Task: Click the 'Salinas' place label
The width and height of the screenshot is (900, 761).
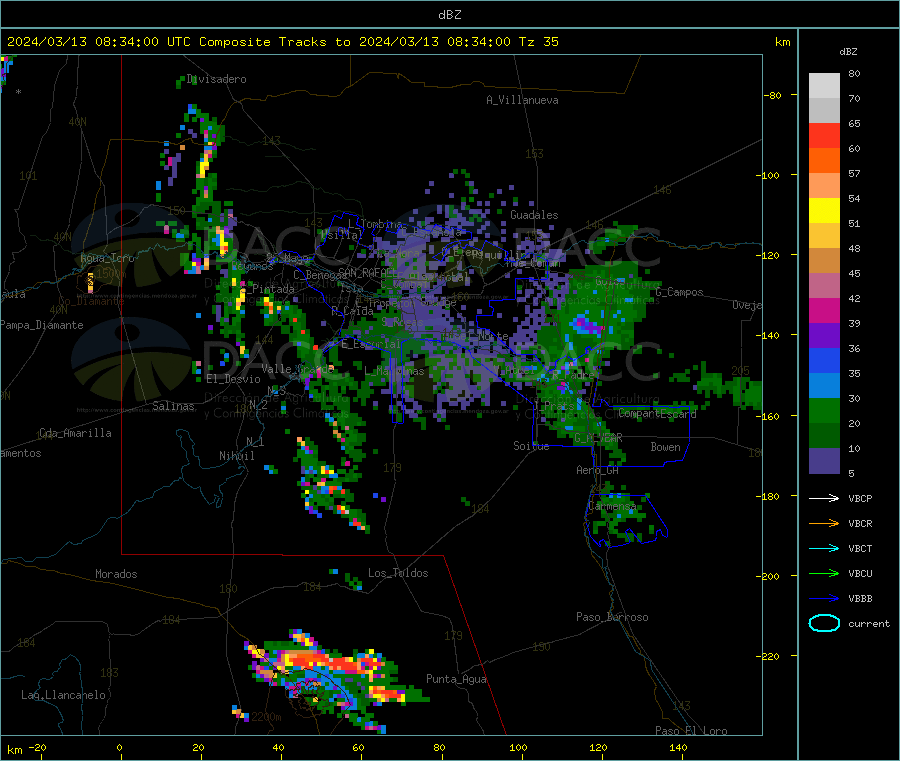Action: [173, 406]
